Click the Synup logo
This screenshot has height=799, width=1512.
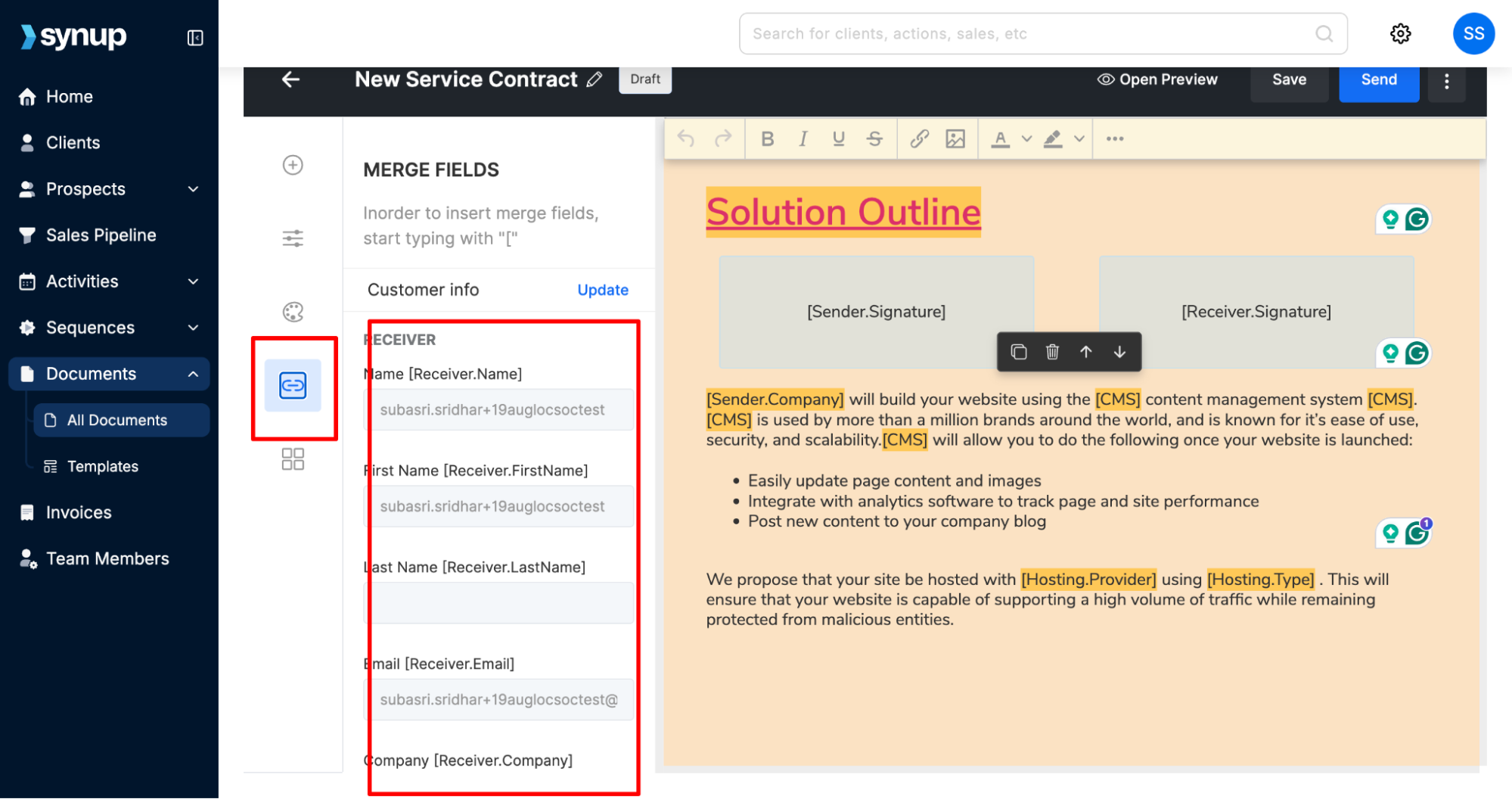tap(73, 36)
